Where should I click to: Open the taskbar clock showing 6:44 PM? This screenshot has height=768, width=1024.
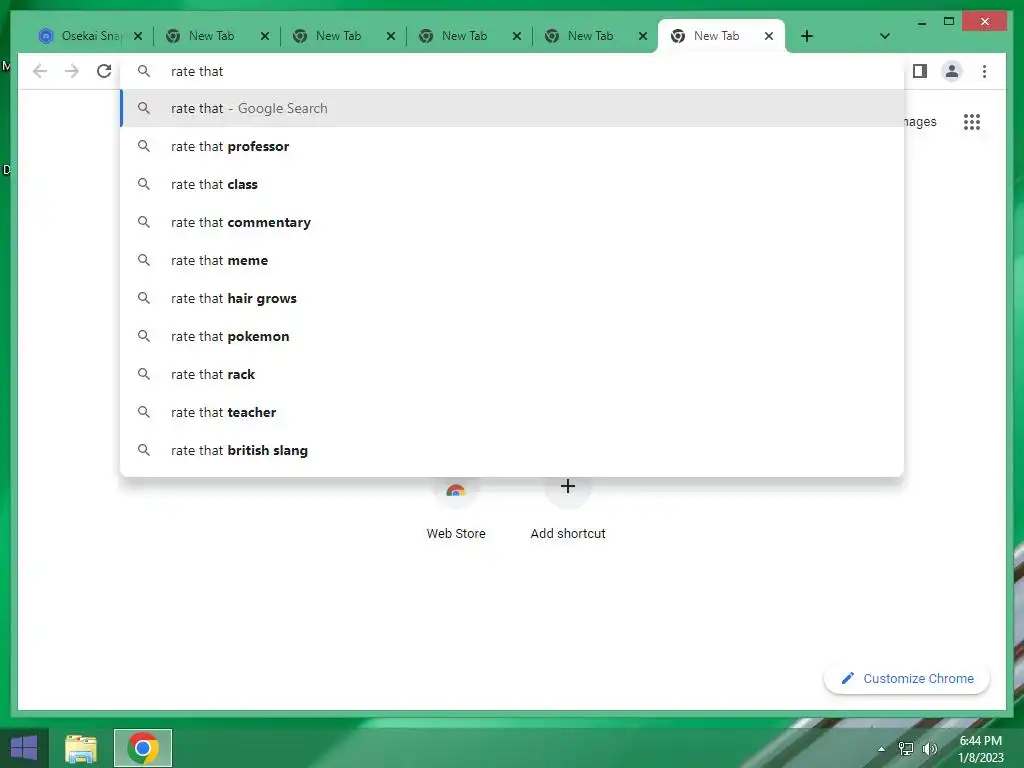click(980, 749)
